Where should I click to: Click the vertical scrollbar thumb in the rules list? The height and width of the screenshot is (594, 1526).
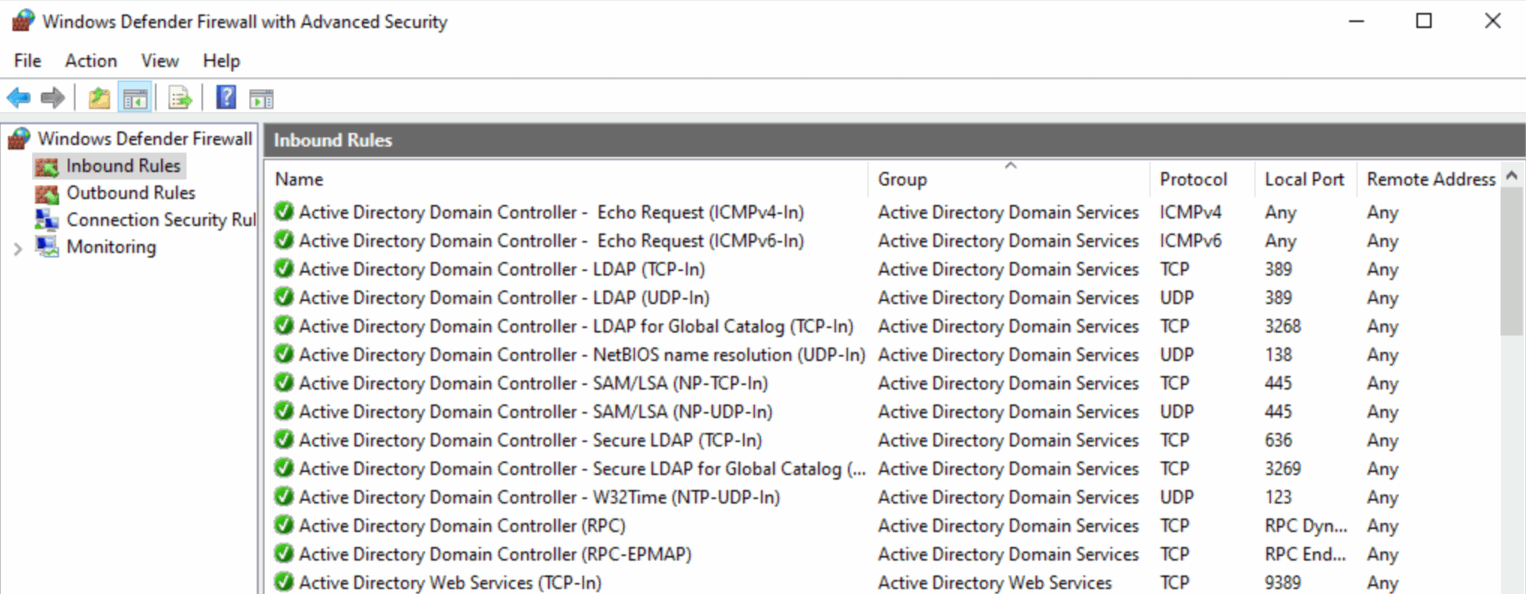[x=1512, y=260]
